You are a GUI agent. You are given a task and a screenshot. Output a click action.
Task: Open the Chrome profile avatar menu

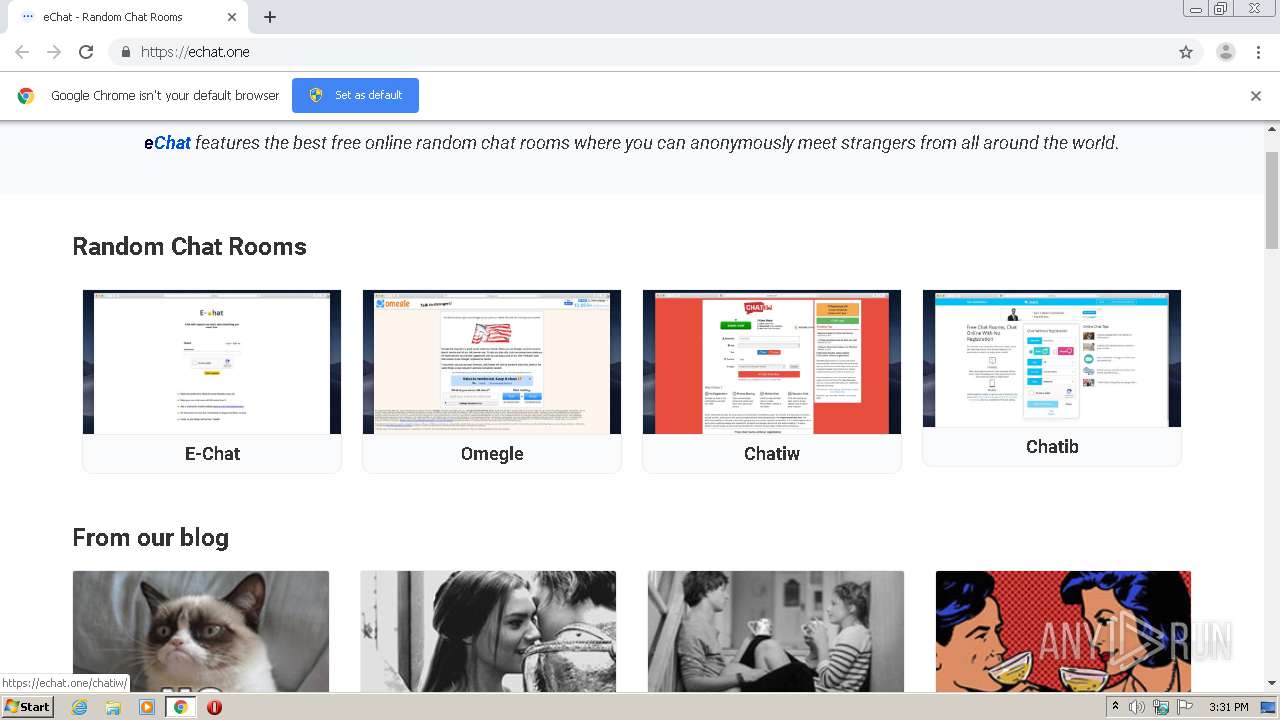1226,52
